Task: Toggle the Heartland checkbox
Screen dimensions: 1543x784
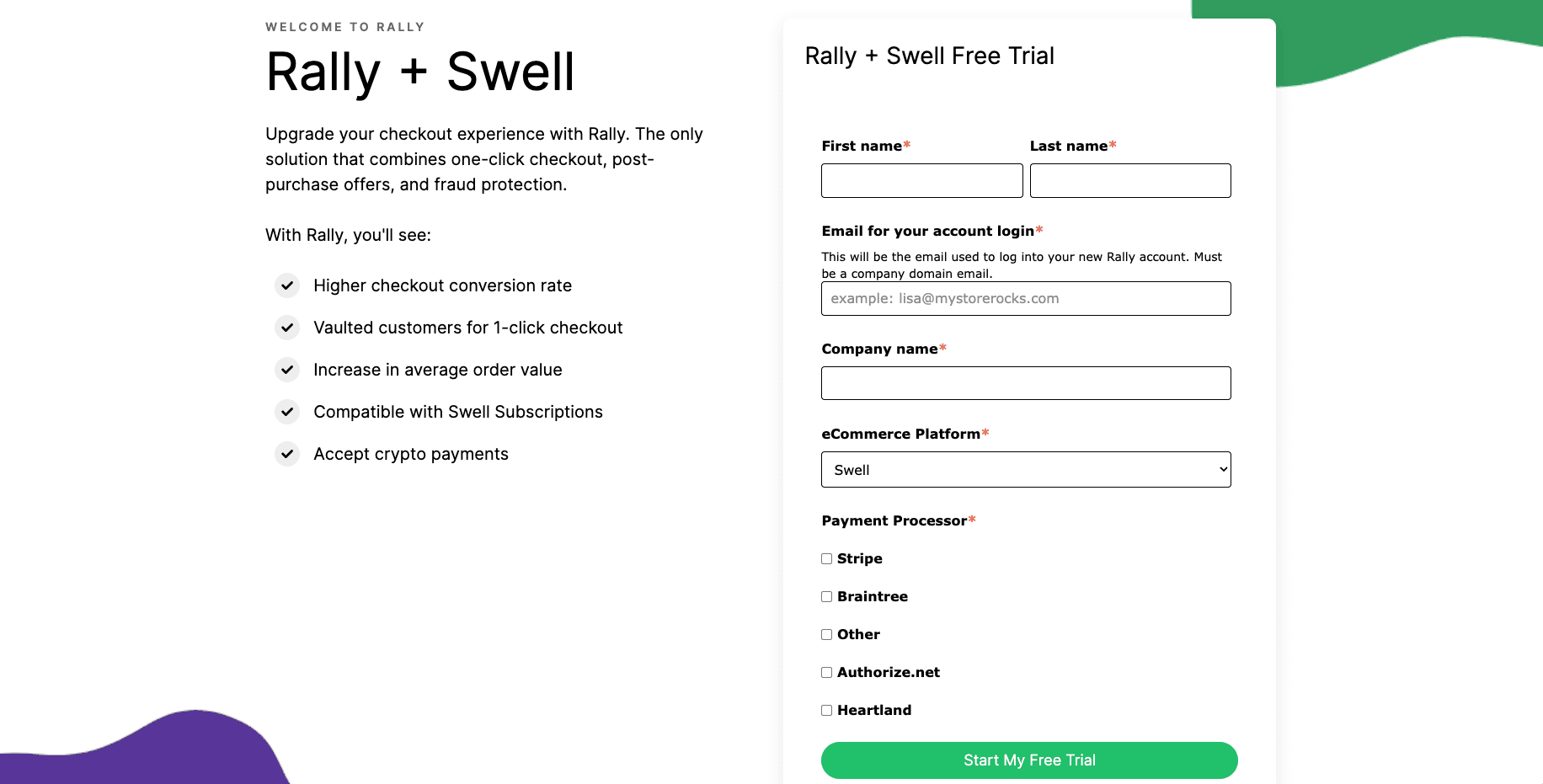Action: click(827, 711)
